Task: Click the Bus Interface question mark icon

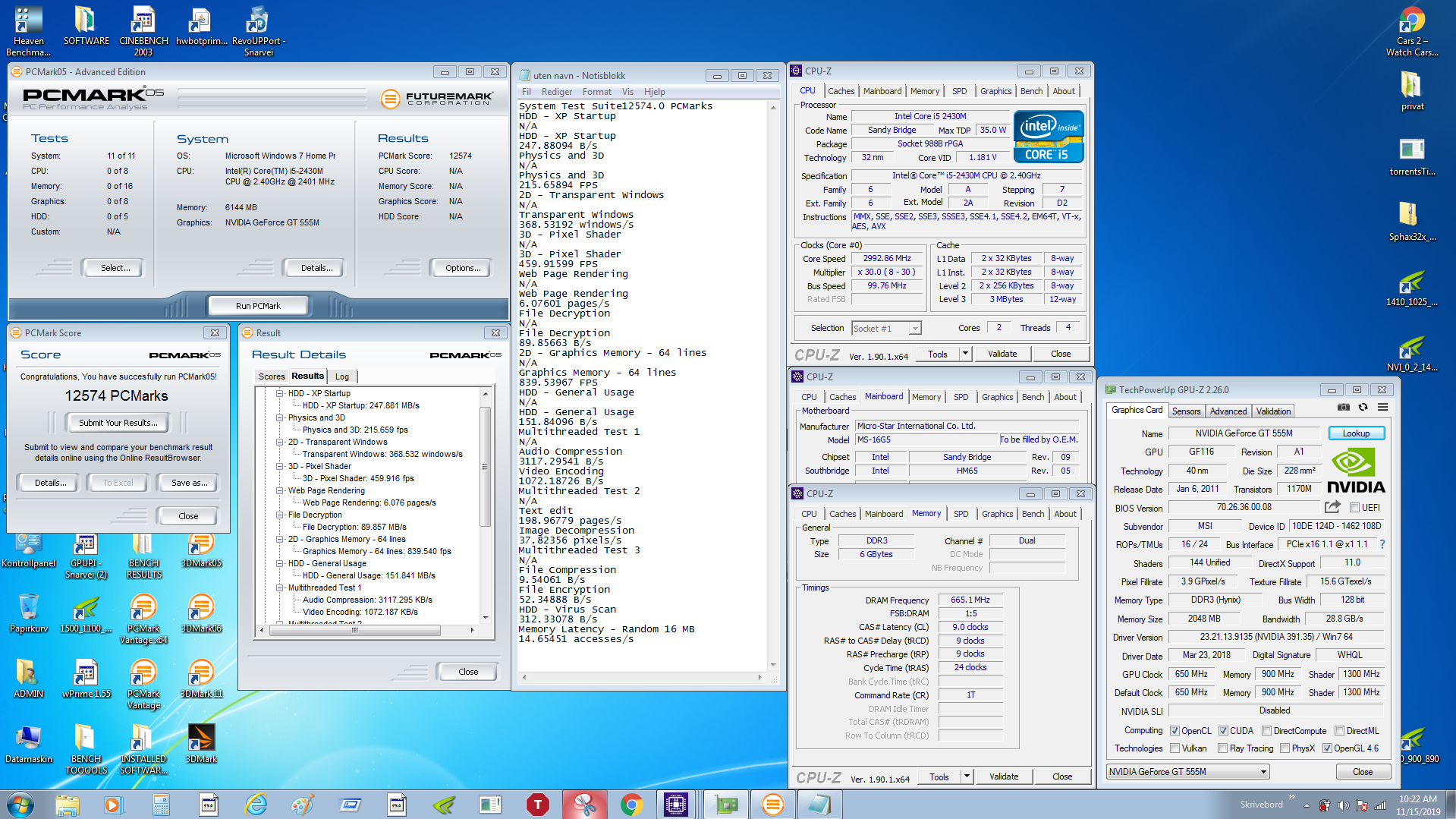Action: click(x=1382, y=544)
